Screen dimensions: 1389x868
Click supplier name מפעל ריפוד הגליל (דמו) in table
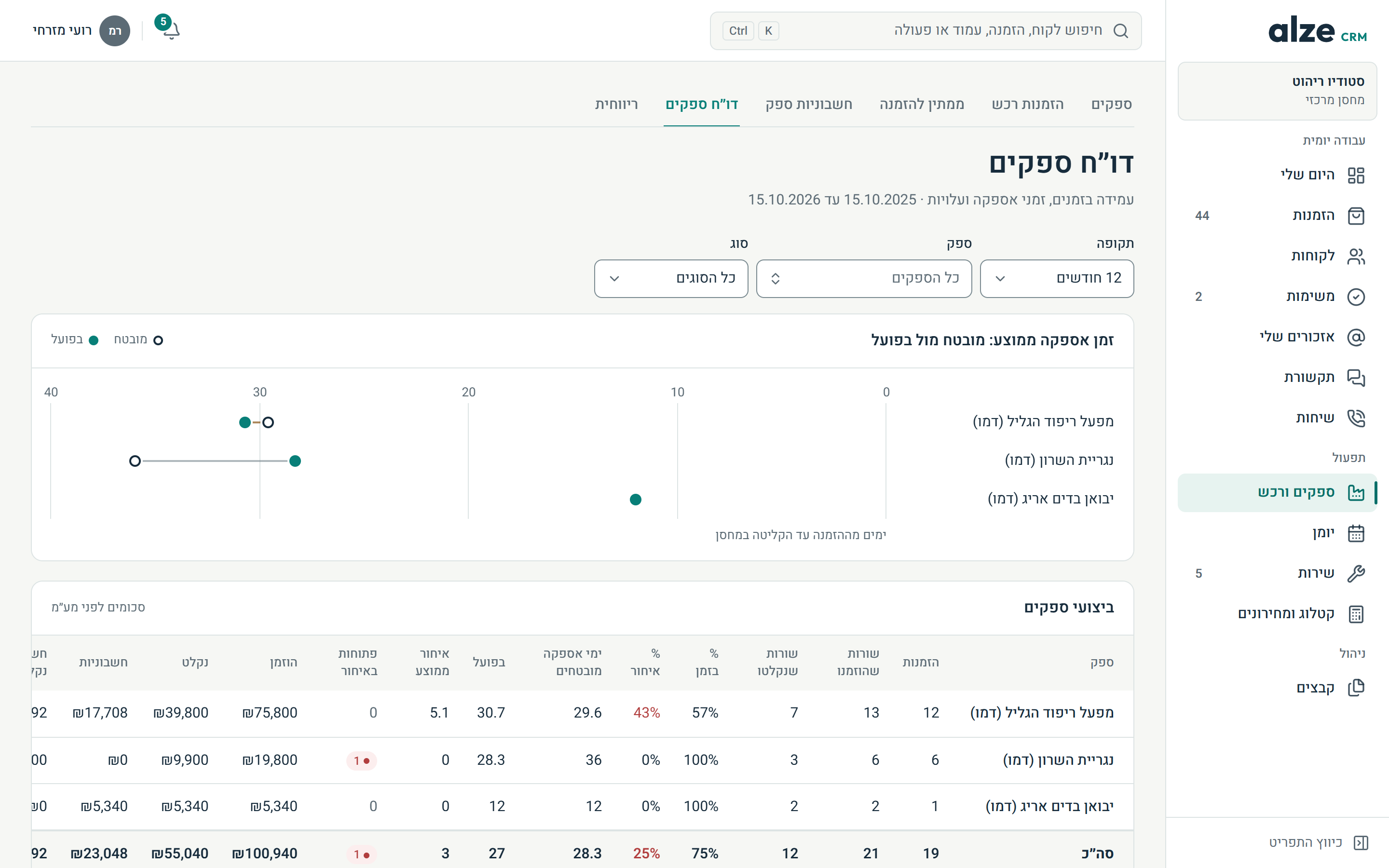click(1042, 713)
